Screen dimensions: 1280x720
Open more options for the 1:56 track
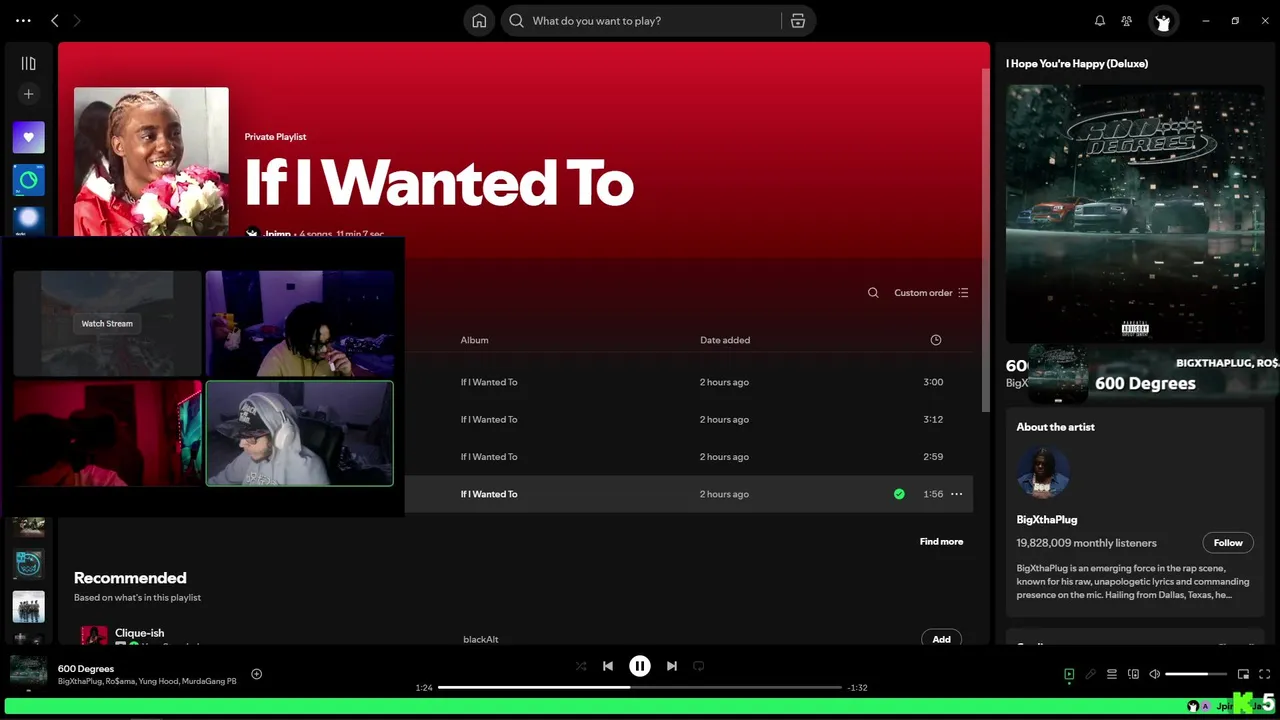(x=957, y=494)
